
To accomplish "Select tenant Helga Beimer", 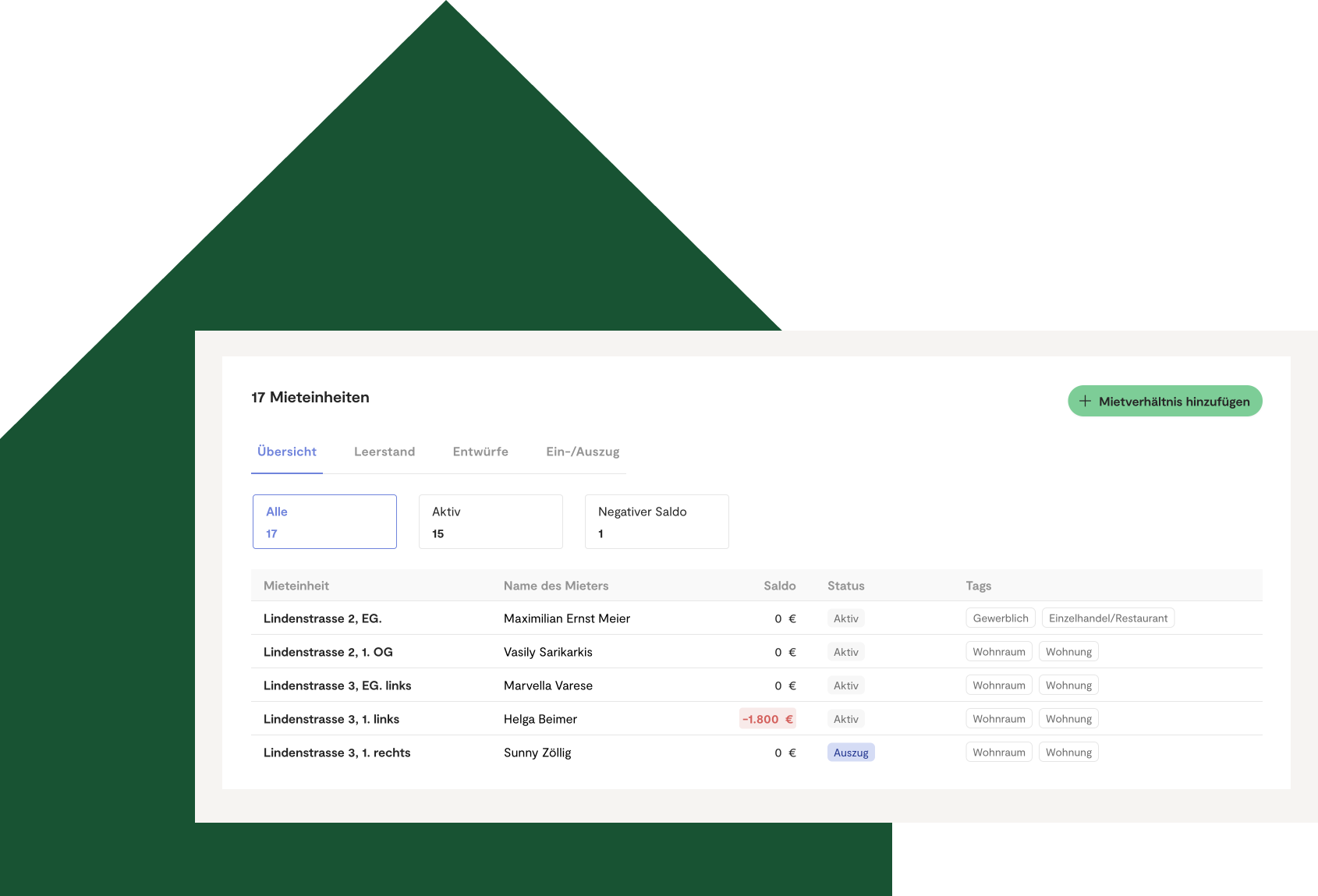I will tap(540, 719).
